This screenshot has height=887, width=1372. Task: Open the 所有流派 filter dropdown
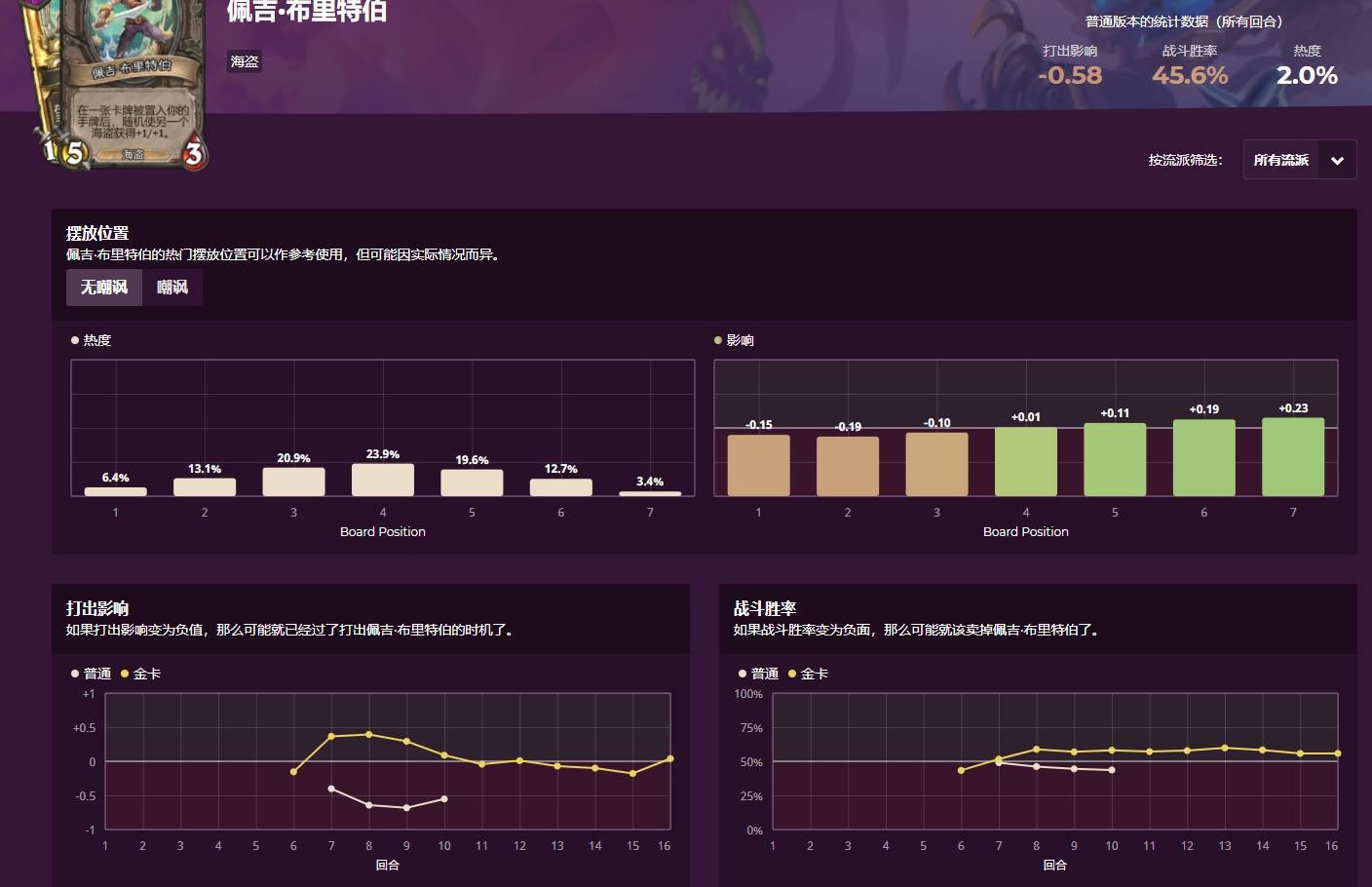[1280, 160]
